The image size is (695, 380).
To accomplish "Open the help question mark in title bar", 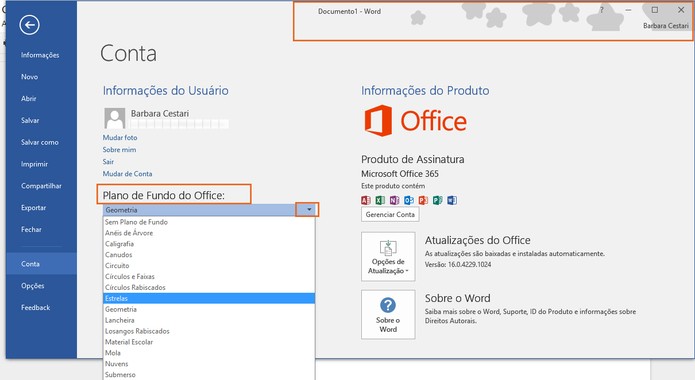I will (x=601, y=10).
